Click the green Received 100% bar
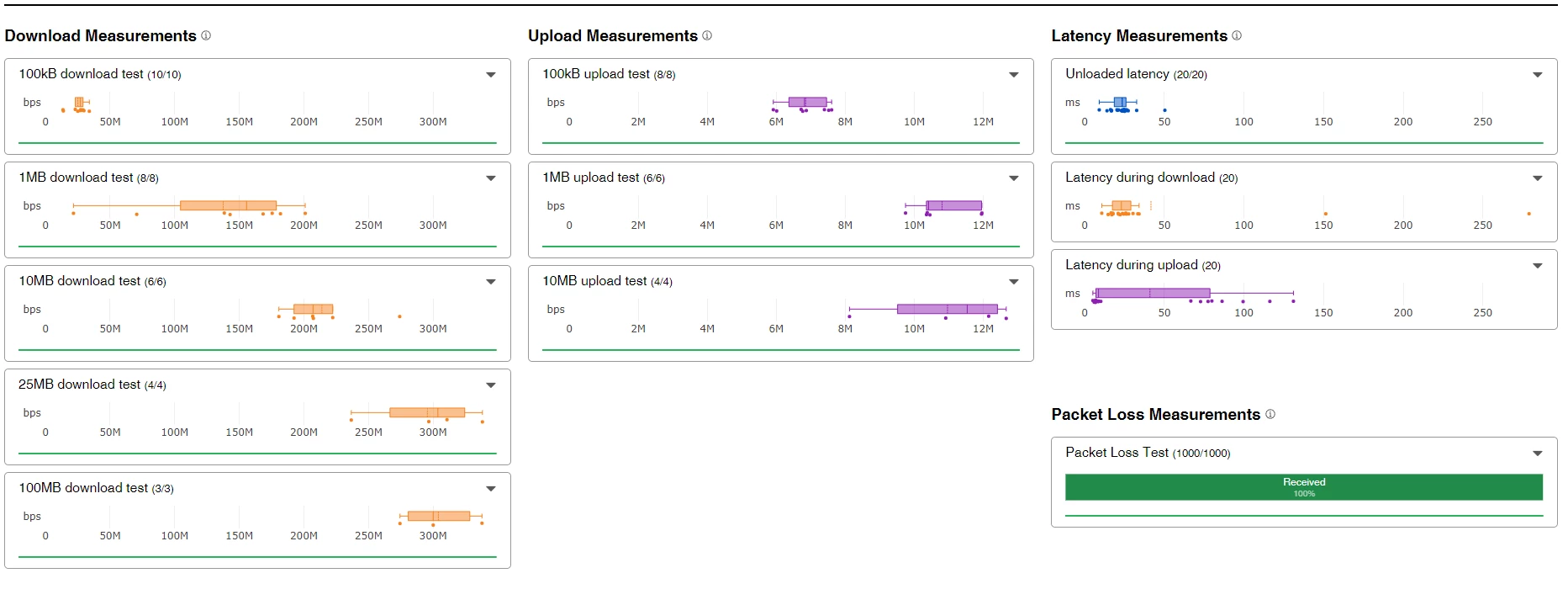Viewport: 1568px width, 589px height. click(1303, 487)
